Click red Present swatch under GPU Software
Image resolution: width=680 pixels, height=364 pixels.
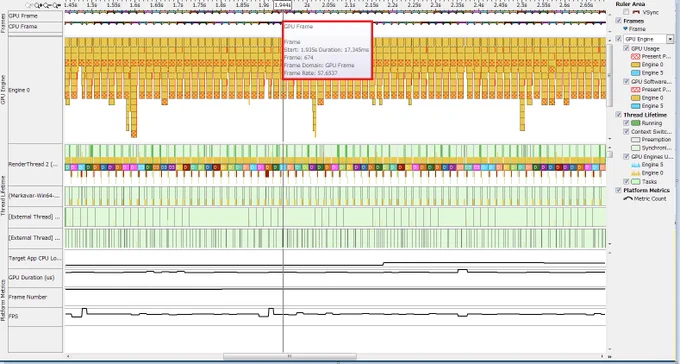[635, 90]
